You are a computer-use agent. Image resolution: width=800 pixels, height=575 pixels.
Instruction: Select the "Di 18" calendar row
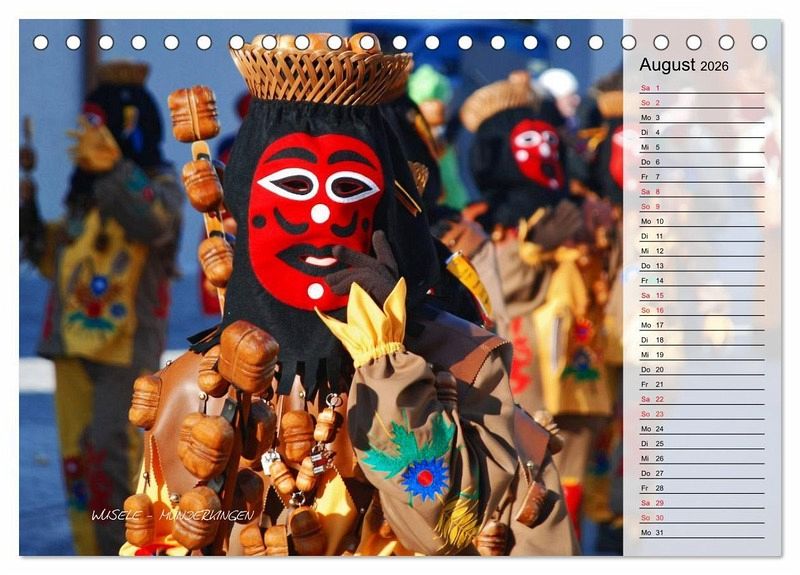click(702, 339)
